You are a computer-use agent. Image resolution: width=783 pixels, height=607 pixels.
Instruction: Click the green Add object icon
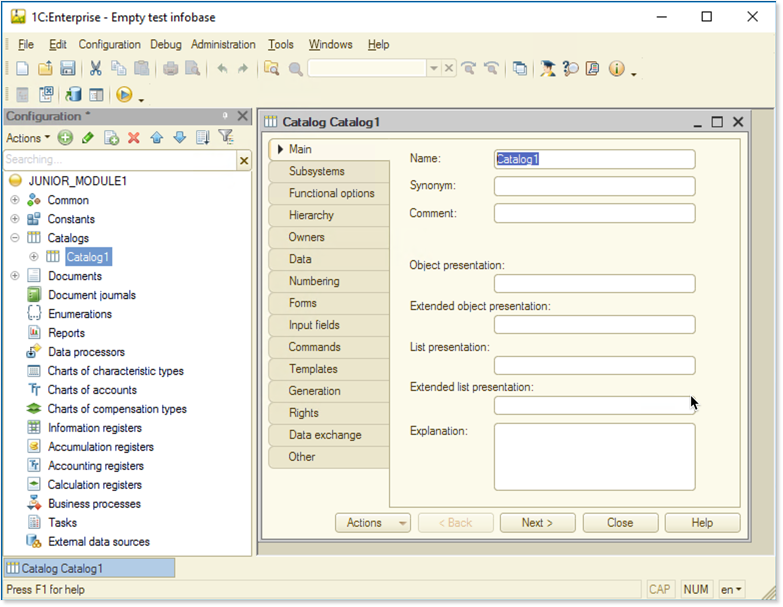[x=65, y=138]
